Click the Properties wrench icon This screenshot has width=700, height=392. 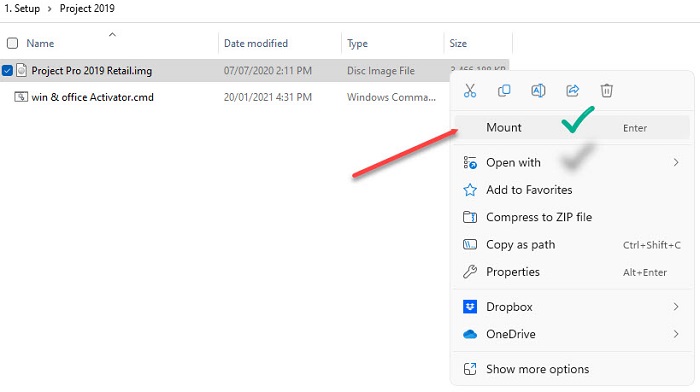click(470, 272)
